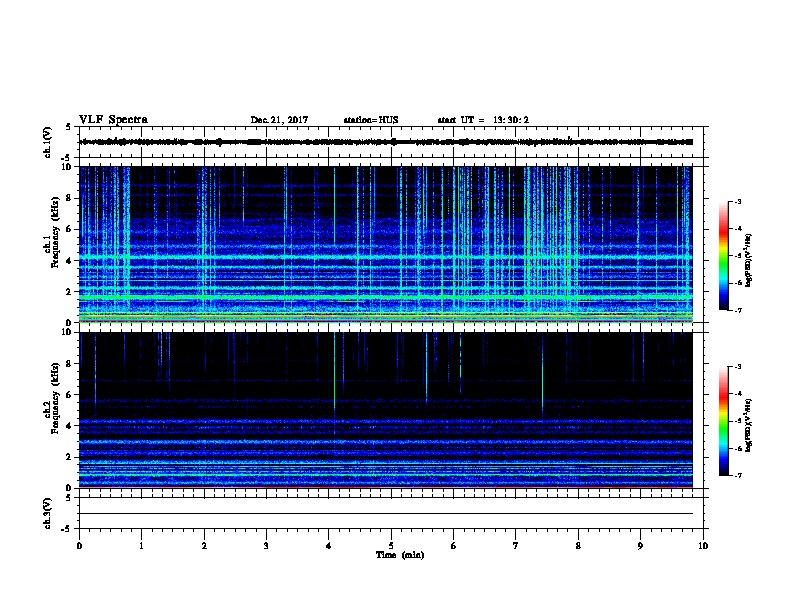Click the 'VLF Spectra' plot title
Image resolution: width=792 pixels, height=612 pixels.
(113, 120)
